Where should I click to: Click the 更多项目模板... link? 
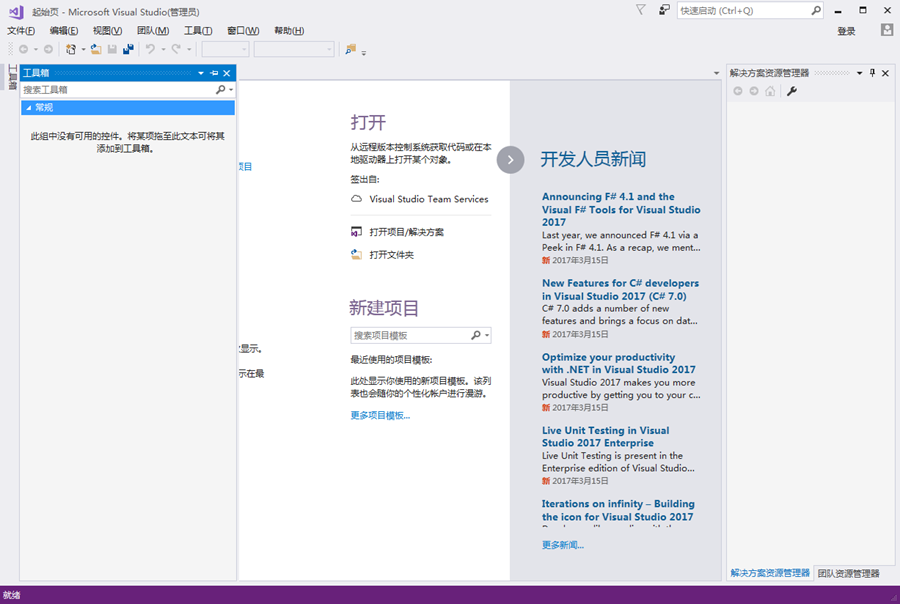pyautogui.click(x=380, y=415)
